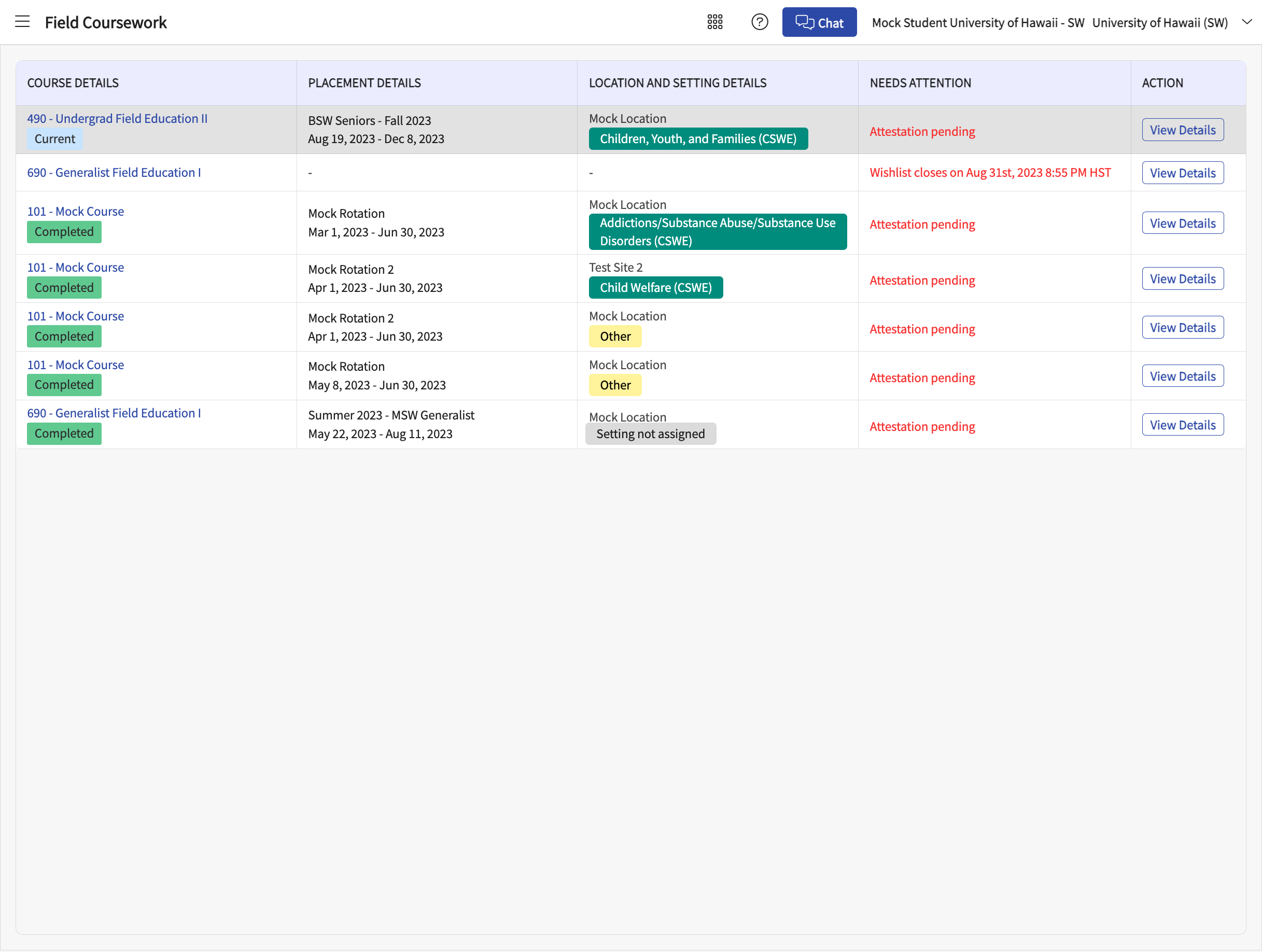This screenshot has height=952, width=1262.
Task: Click Addictions/Substance Abuse/Substance Use Disorders tag
Action: [717, 232]
